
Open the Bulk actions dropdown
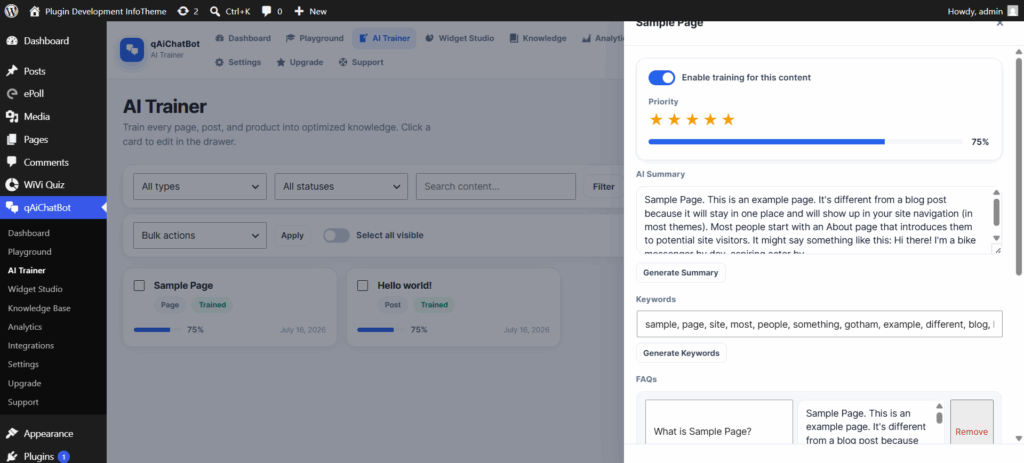200,236
